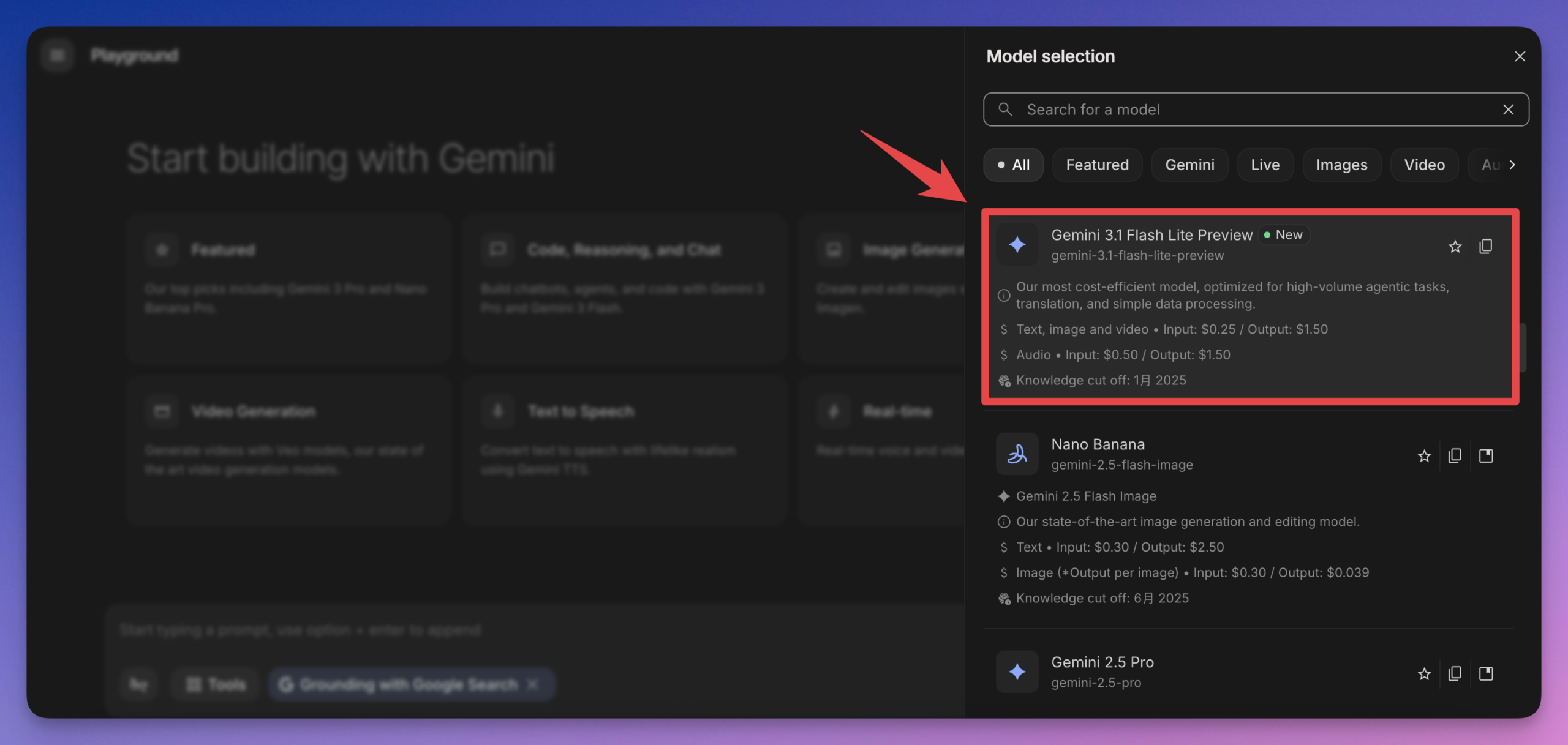Close the Model selection panel
Screen dimensions: 1568x745
pos(1520,56)
